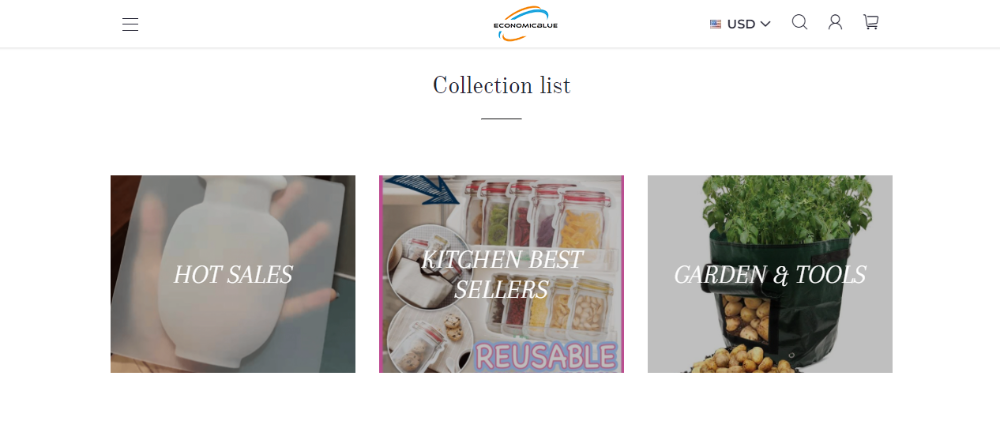Open the search magnifier icon
1000x445 pixels.
click(x=799, y=22)
